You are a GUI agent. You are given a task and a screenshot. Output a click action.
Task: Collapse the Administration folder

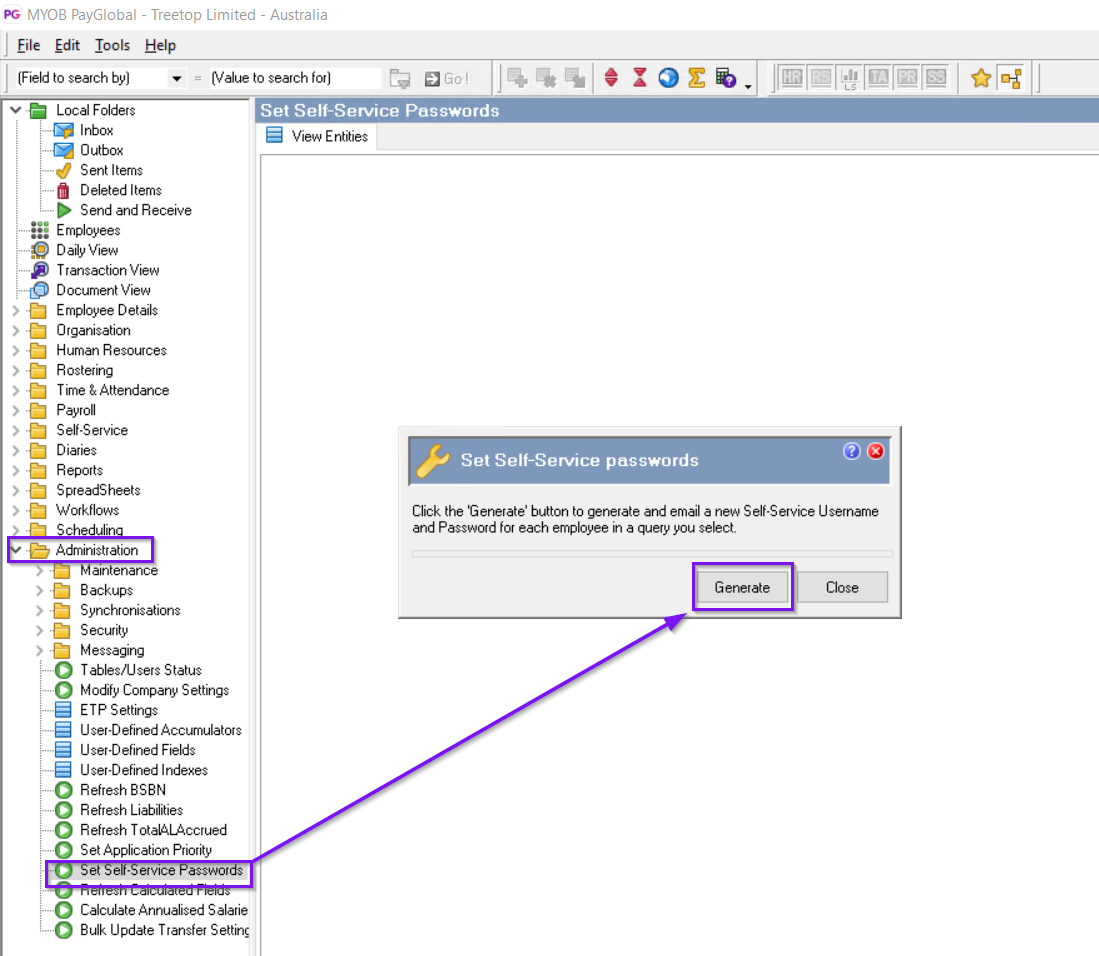[x=15, y=550]
